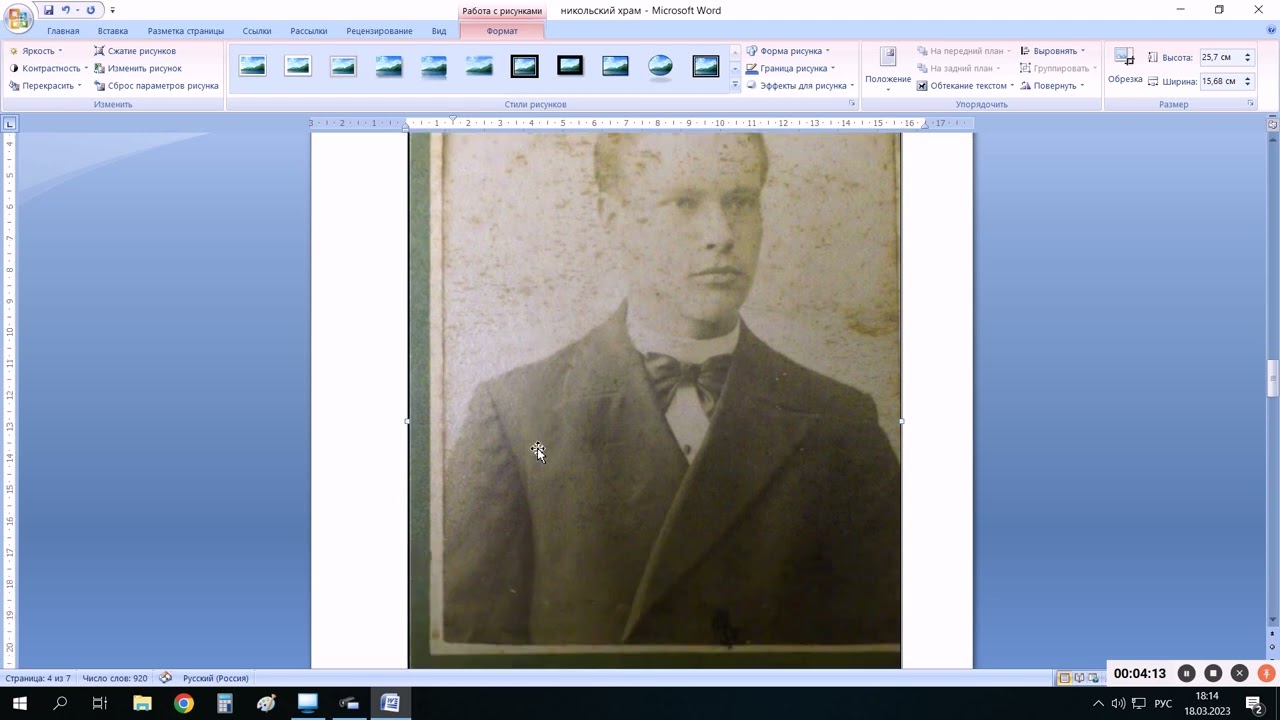Pin the recorder panel with orange button

1266,674
